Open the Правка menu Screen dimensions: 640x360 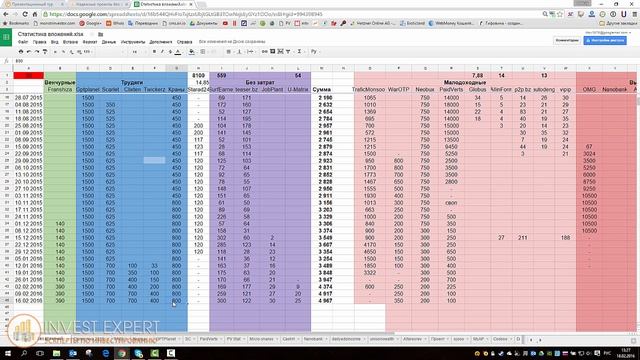tap(40, 42)
